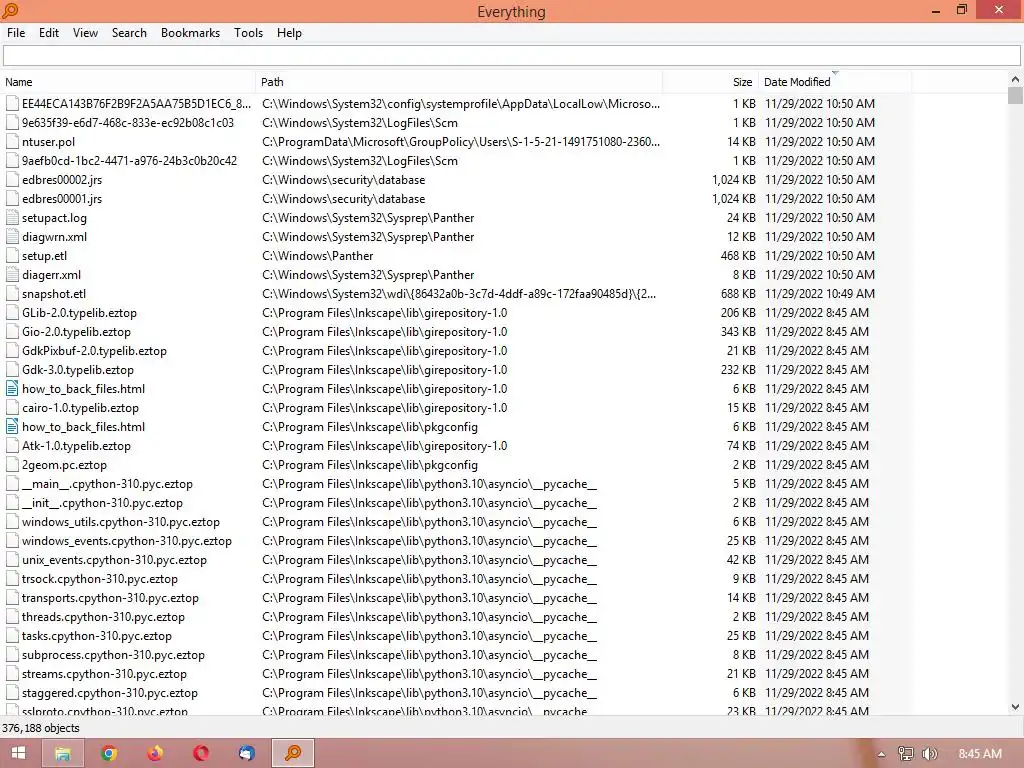Open the Tools menu

click(248, 33)
